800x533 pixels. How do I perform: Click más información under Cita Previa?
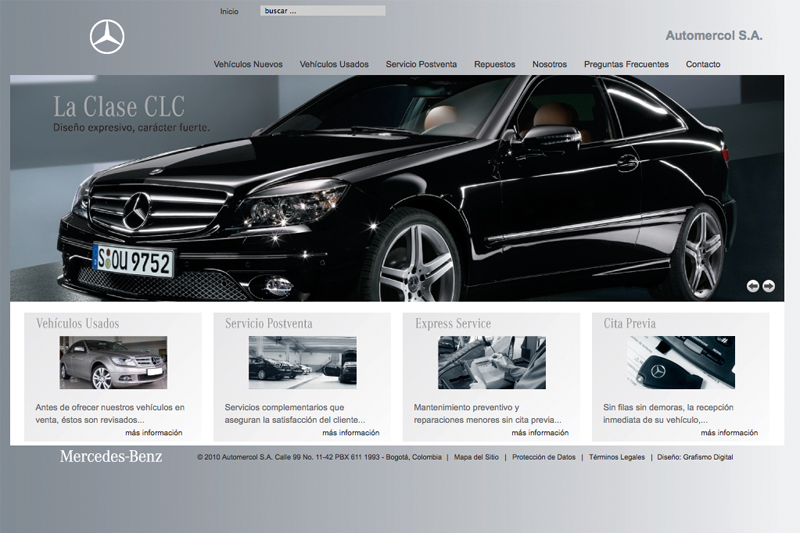click(x=729, y=433)
